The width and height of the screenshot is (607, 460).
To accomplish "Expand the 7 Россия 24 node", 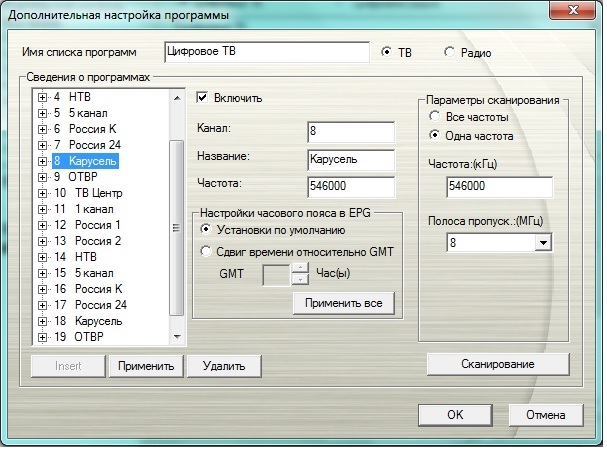I will 42,145.
